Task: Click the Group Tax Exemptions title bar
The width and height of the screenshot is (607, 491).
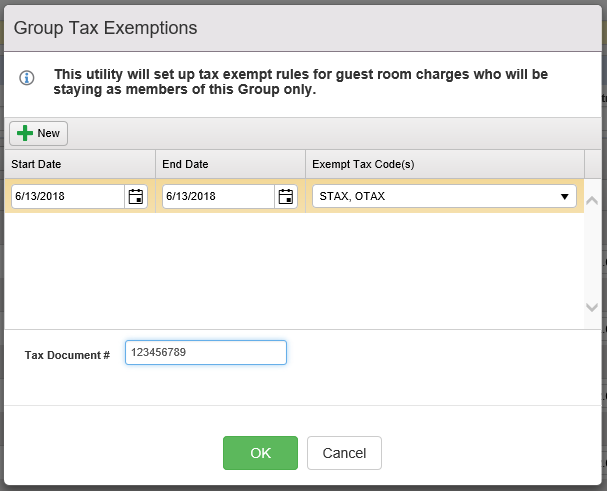Action: tap(300, 27)
